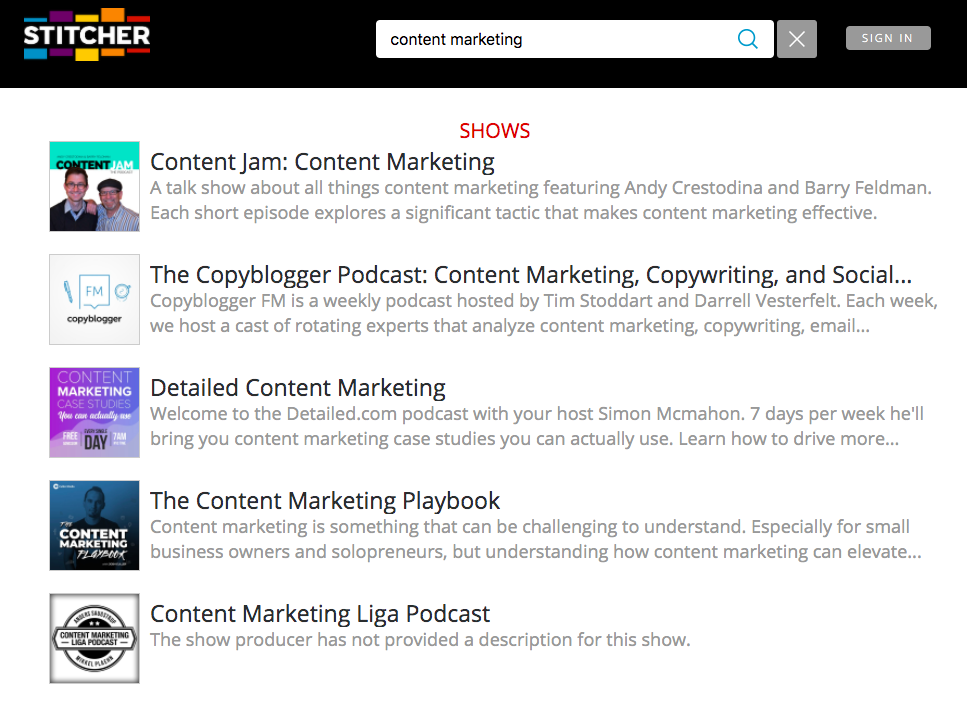The image size is (967, 706).
Task: Click description about Tim Stoddart and Darrell Vesterfelt
Action: coord(544,313)
